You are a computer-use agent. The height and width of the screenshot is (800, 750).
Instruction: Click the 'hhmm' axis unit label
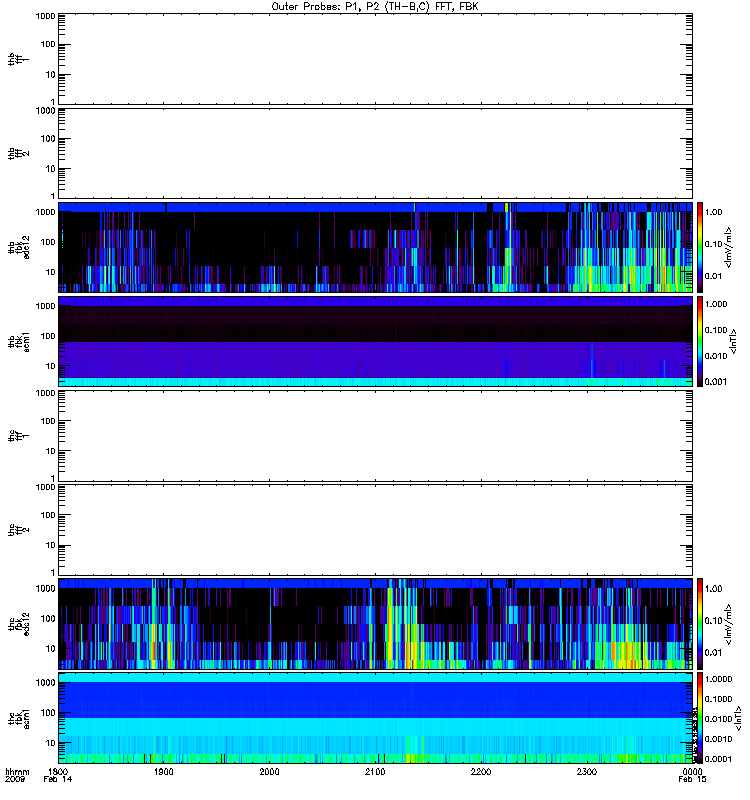(x=18, y=771)
